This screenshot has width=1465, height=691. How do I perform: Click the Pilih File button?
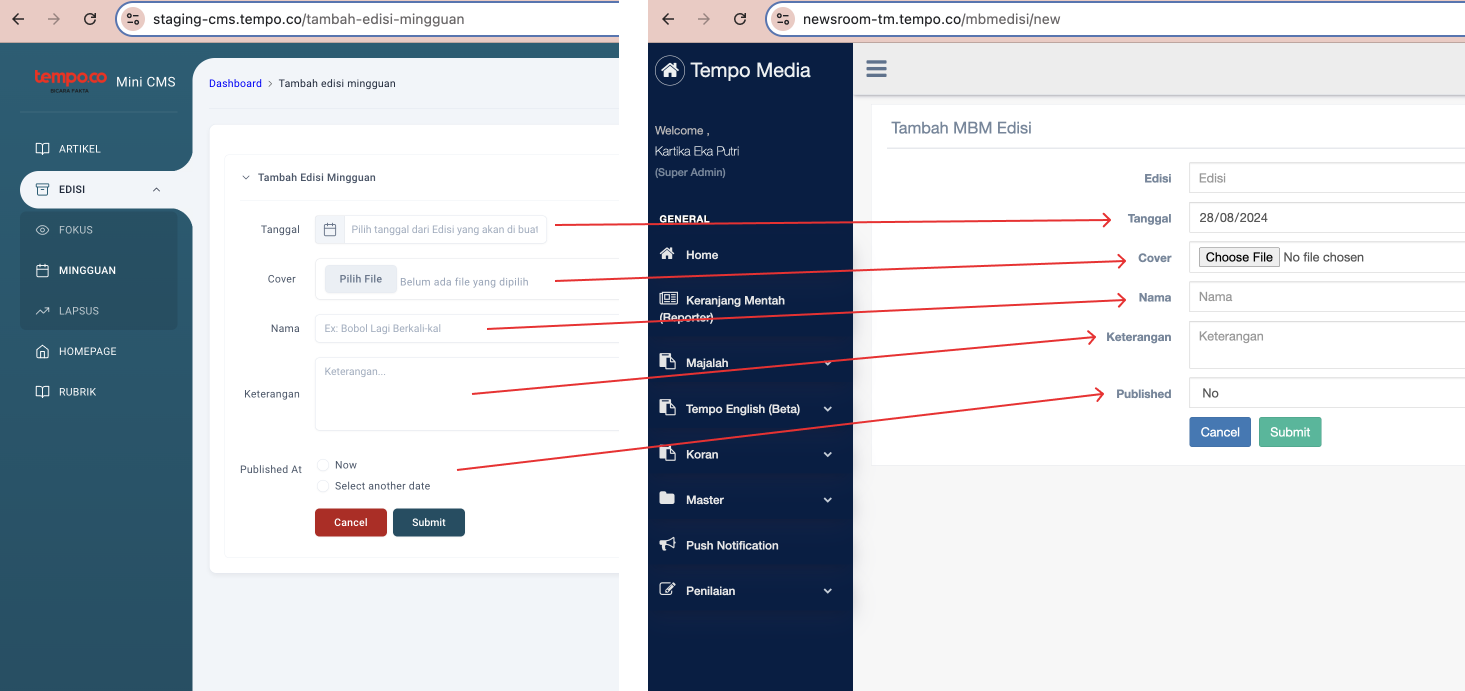click(x=360, y=279)
